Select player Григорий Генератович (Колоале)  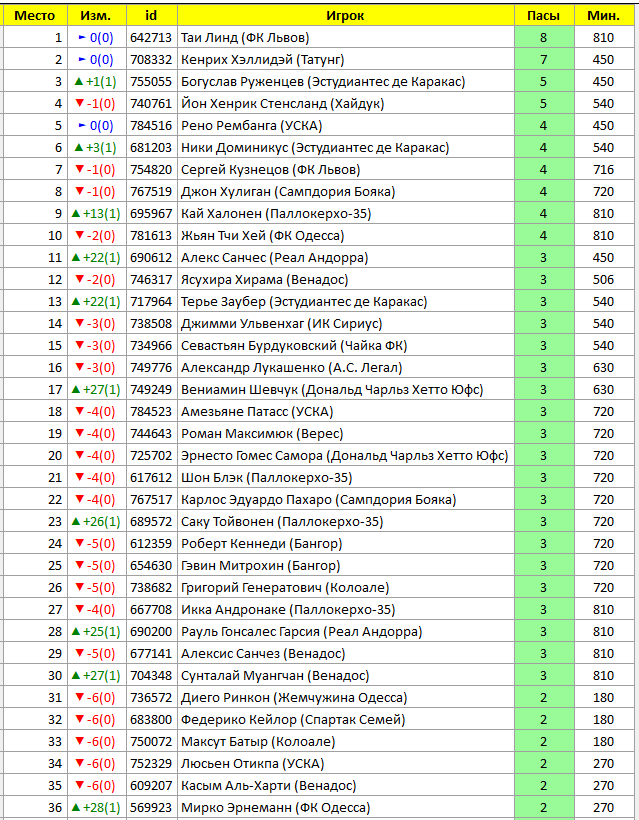(285, 587)
